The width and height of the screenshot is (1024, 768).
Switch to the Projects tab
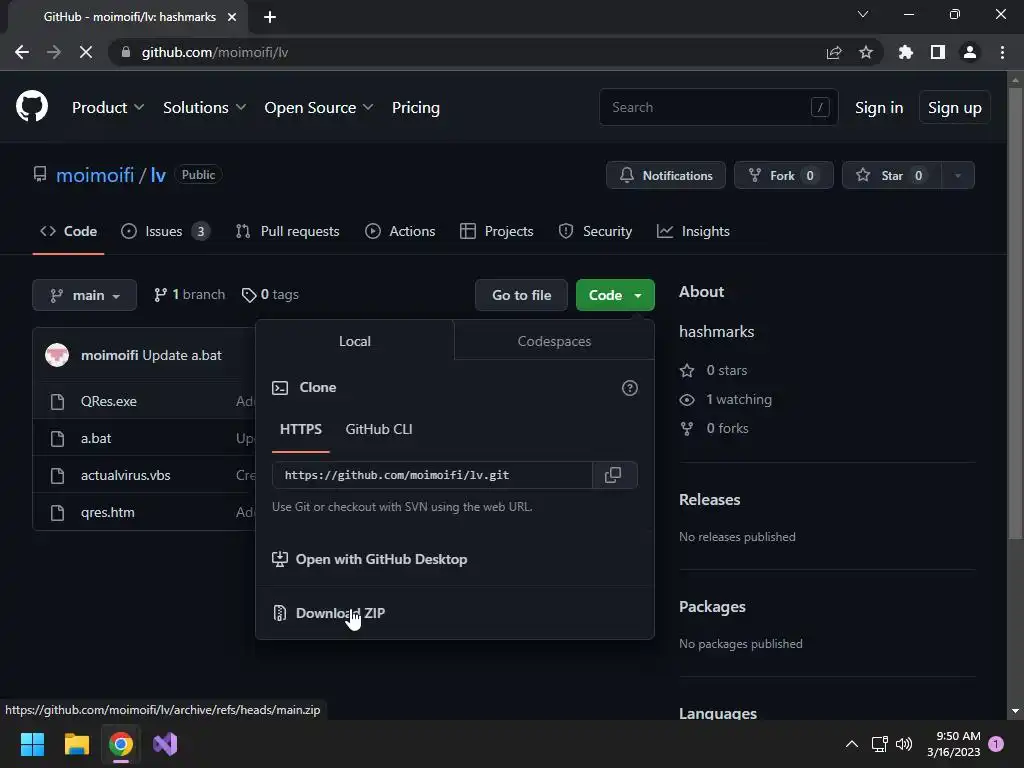tap(496, 231)
